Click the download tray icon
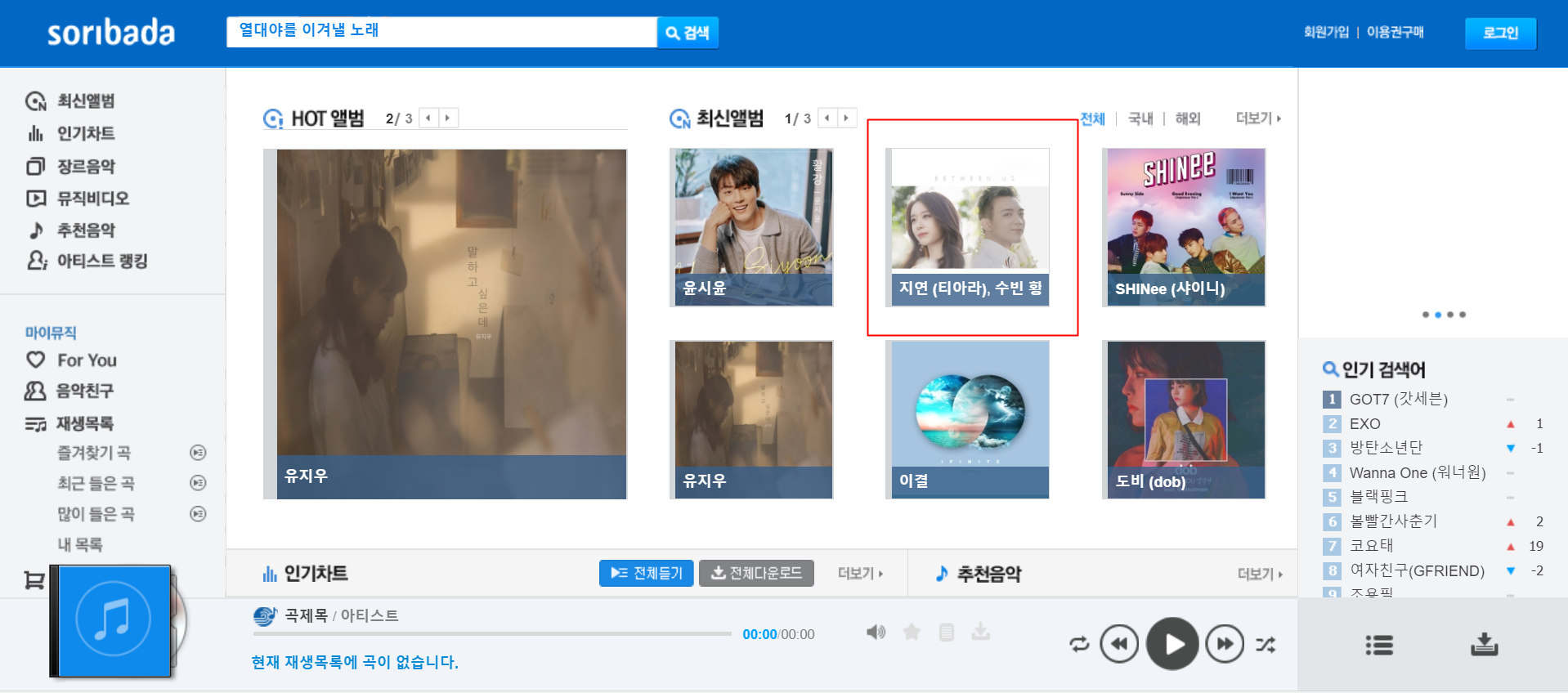 [1484, 645]
